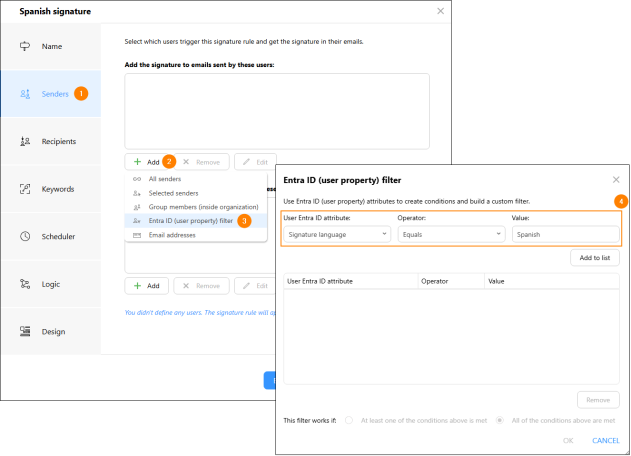Click the Add to list button
The height and width of the screenshot is (456, 631).
595,258
